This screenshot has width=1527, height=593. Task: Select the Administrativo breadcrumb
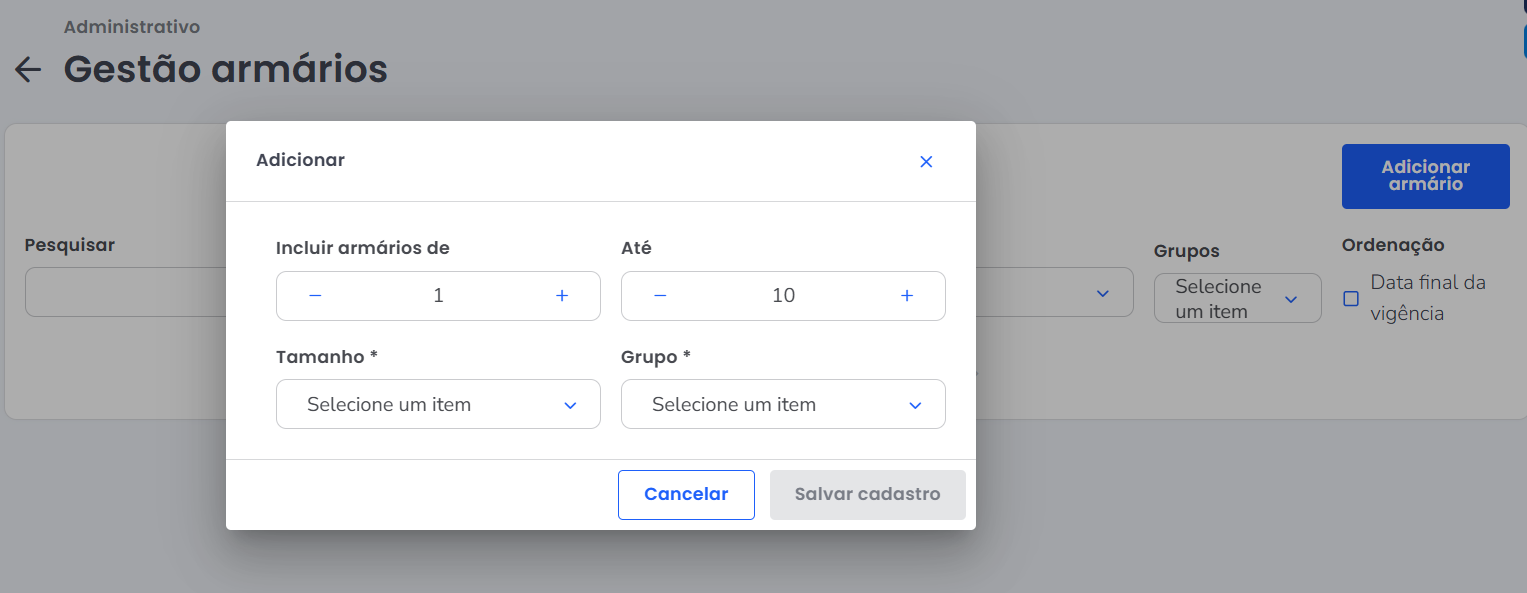(x=132, y=27)
